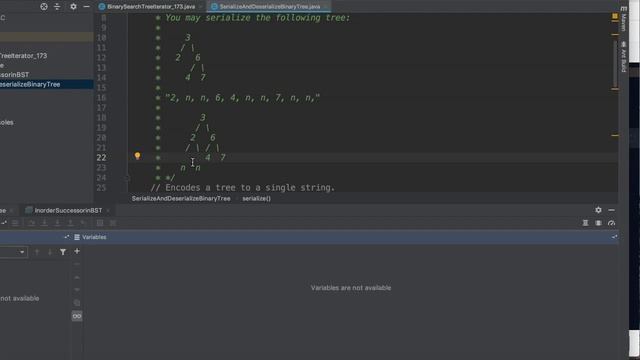This screenshot has width=640, height=360.
Task: Click the SerializeAndDeserializeBinaryTree breadcrumb
Action: point(181,198)
